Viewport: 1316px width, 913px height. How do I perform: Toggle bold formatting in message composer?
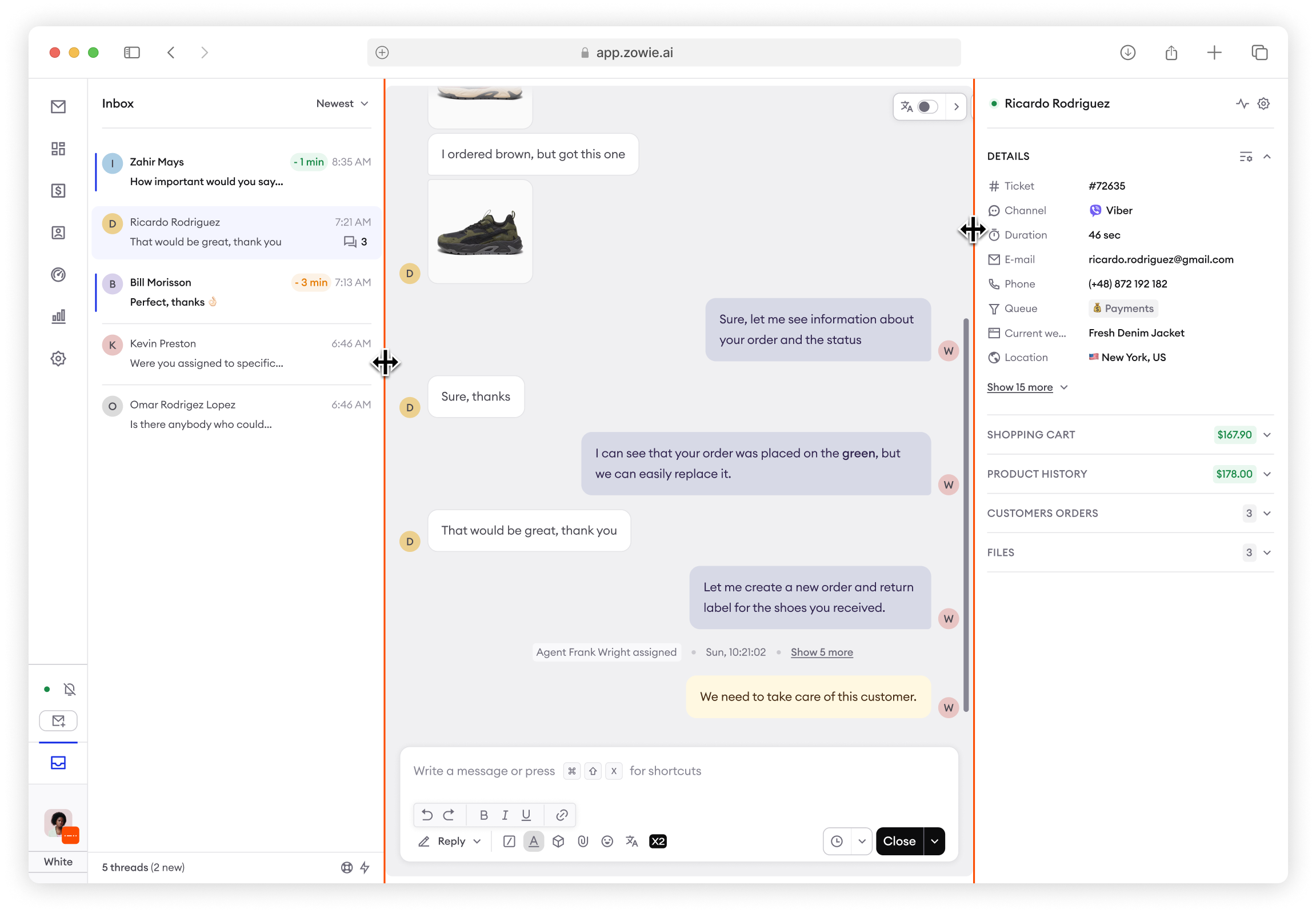pos(483,815)
